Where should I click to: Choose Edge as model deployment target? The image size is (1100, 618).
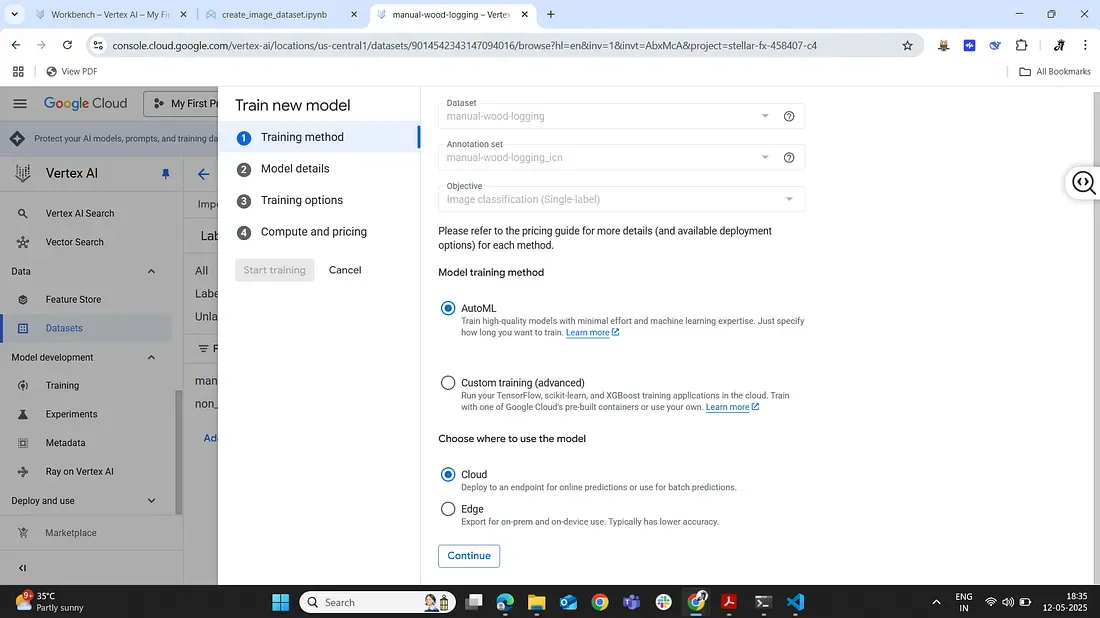point(448,509)
